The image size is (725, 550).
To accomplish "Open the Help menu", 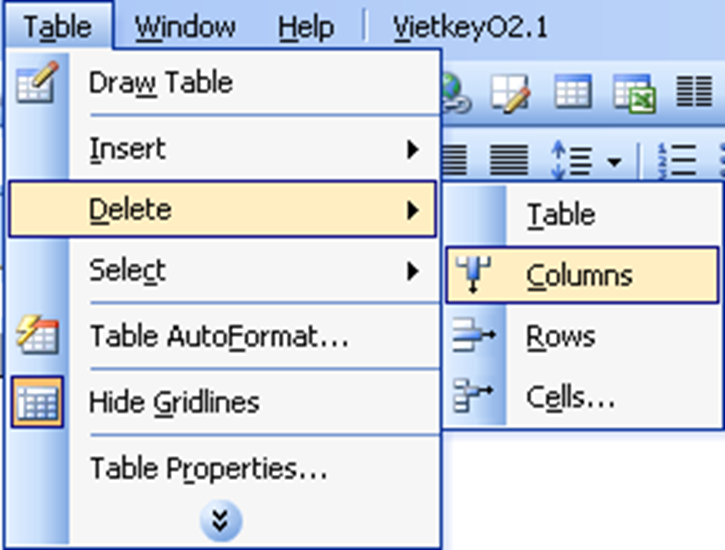I will [x=305, y=27].
